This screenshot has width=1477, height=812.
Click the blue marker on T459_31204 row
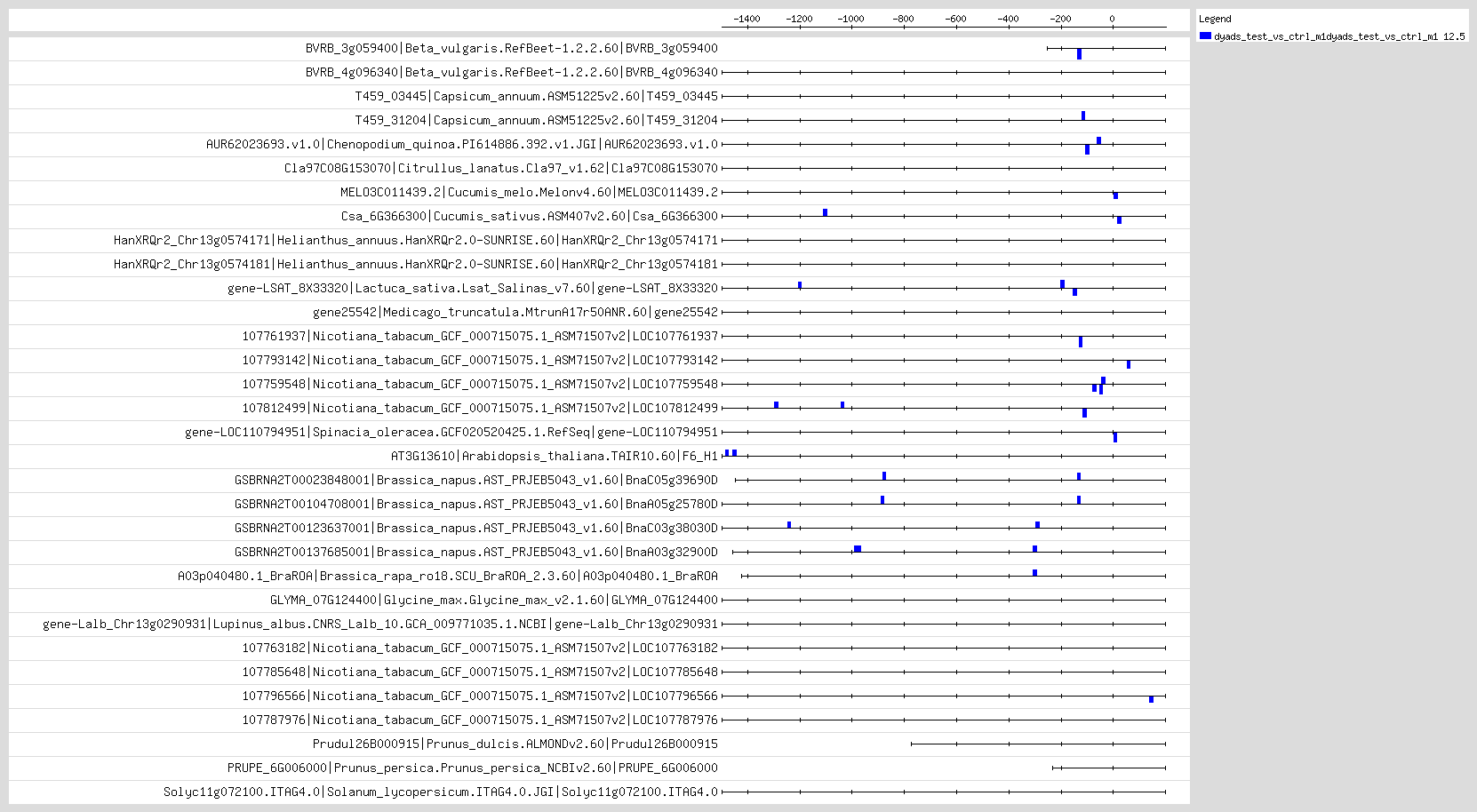coord(1083,115)
